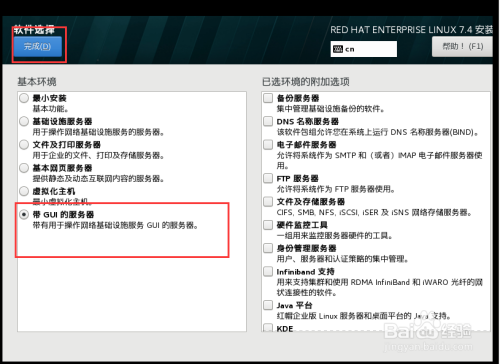Click the DNS 名称服务器 label text
500x364 pixels.
pyautogui.click(x=308, y=121)
